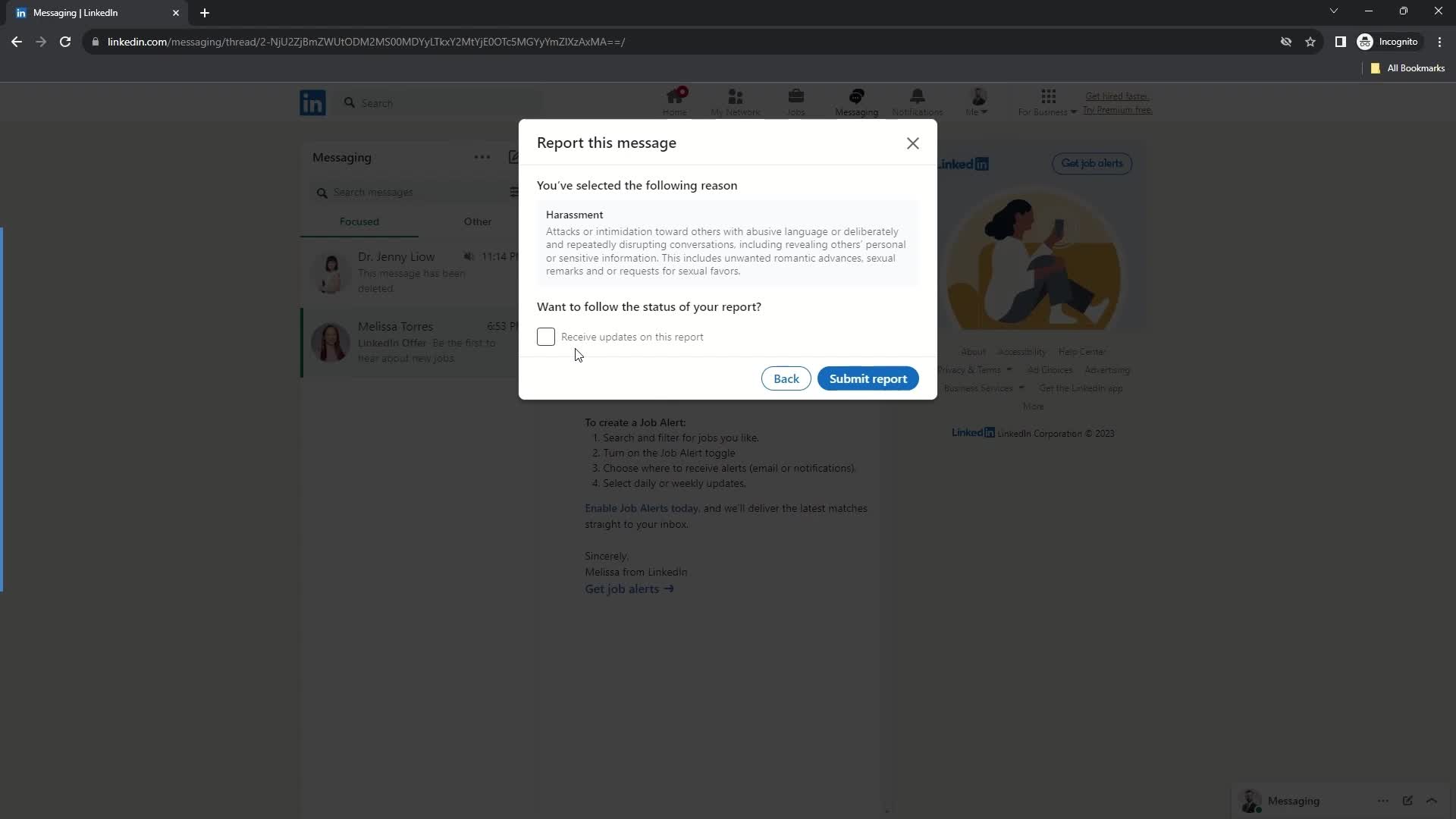Submit the harassment report
This screenshot has width=1456, height=819.
coord(868,378)
